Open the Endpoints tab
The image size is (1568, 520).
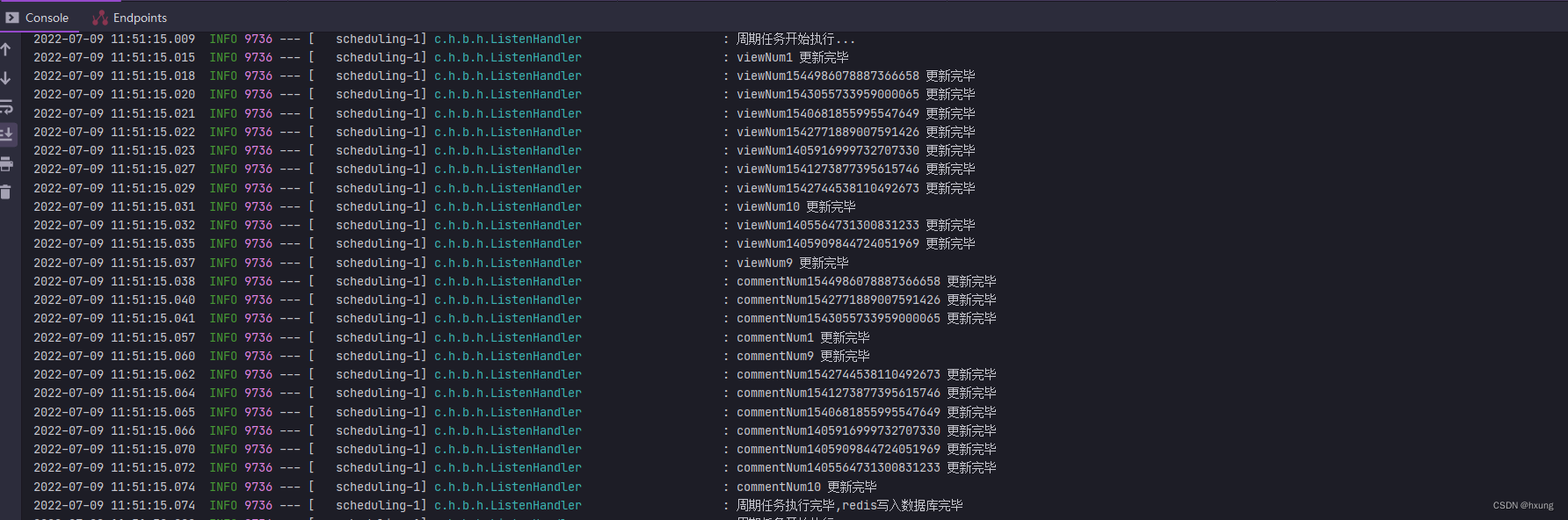coord(130,18)
